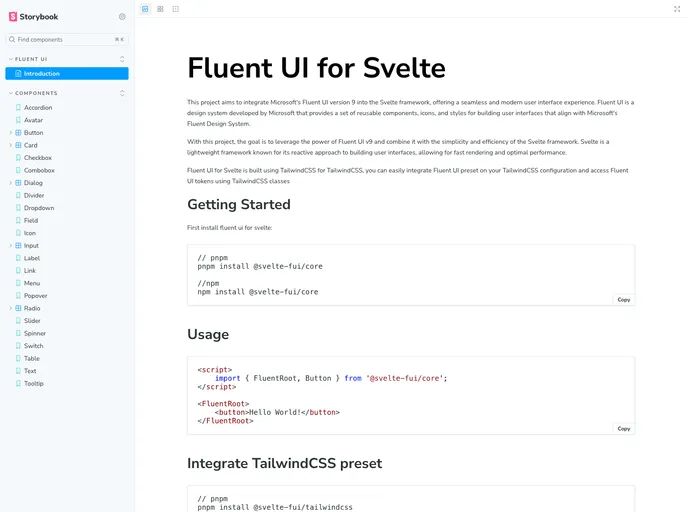Expand the Card component group
Image resolution: width=688 pixels, height=512 pixels.
(11, 145)
